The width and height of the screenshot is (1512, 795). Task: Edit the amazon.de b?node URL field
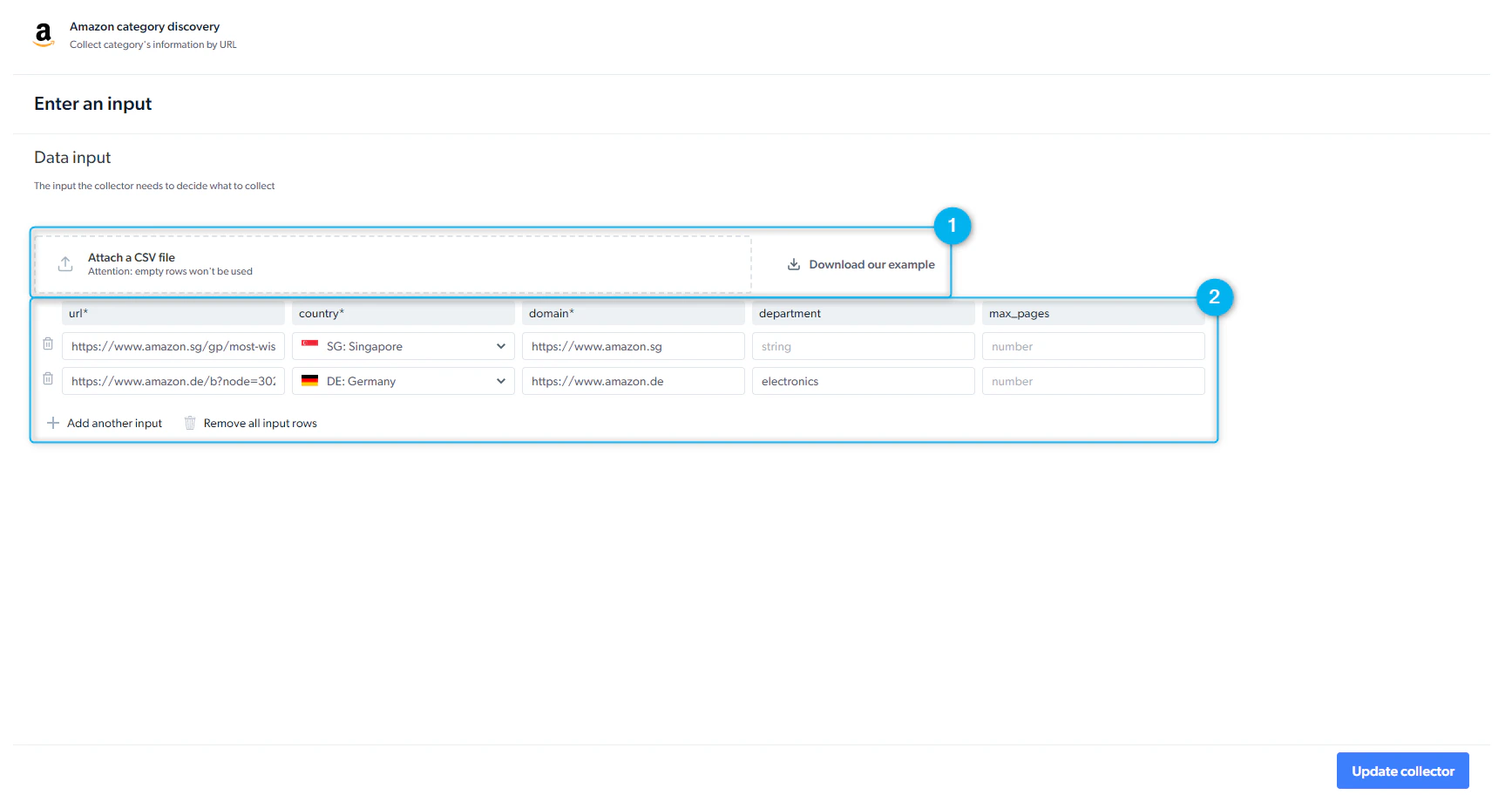point(173,381)
